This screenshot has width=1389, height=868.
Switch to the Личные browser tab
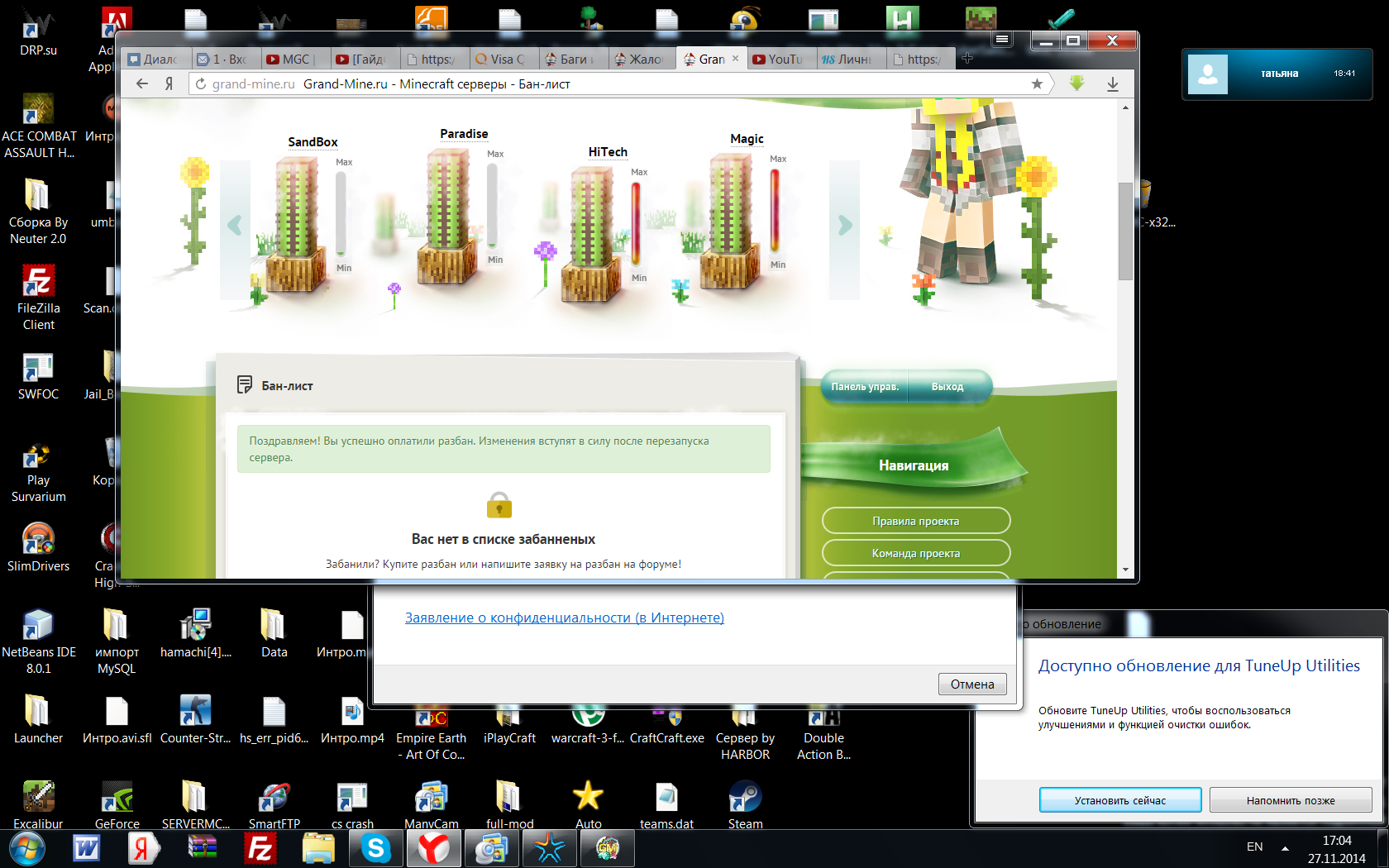[x=851, y=59]
